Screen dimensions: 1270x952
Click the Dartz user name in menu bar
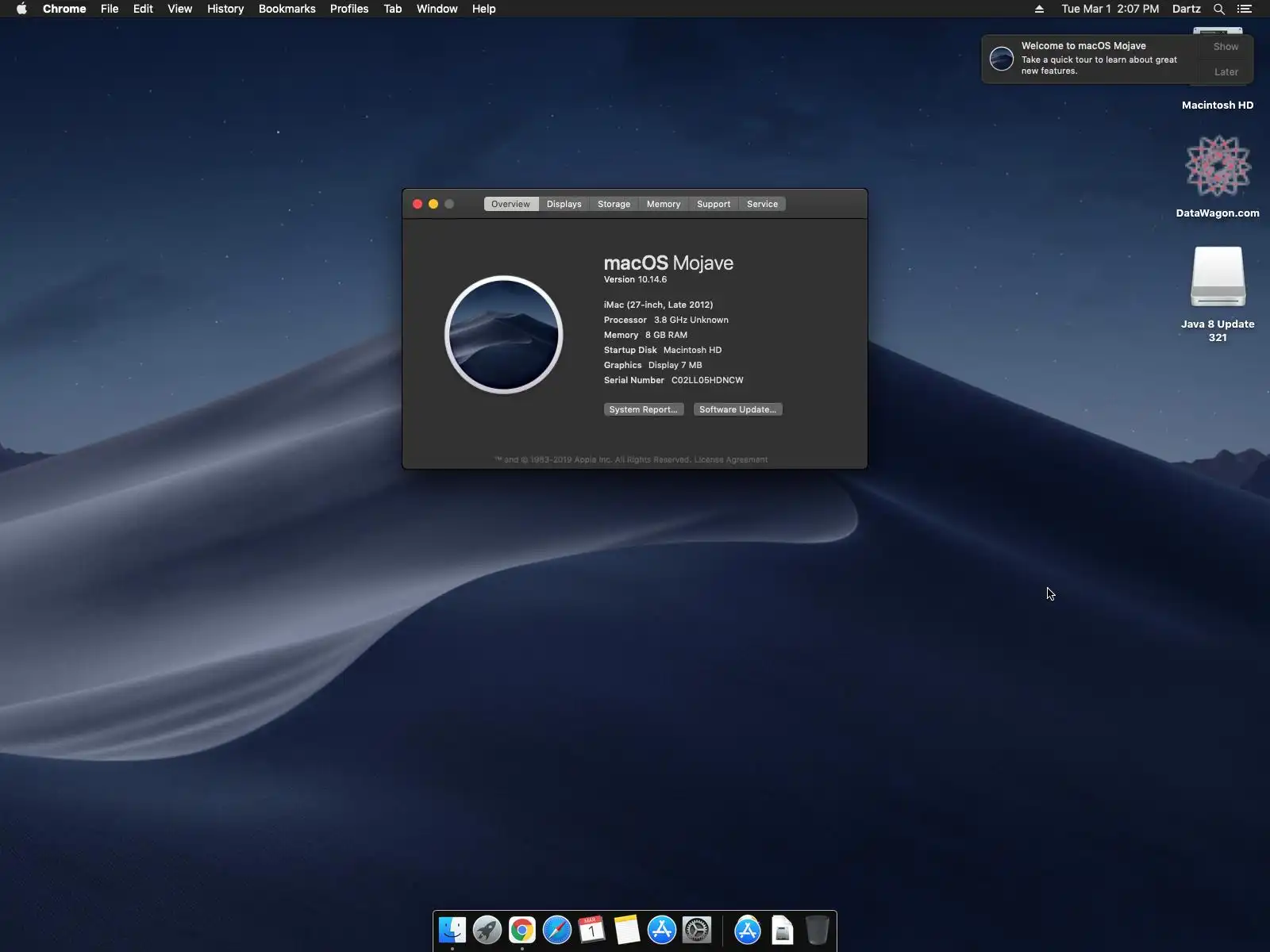[1187, 9]
